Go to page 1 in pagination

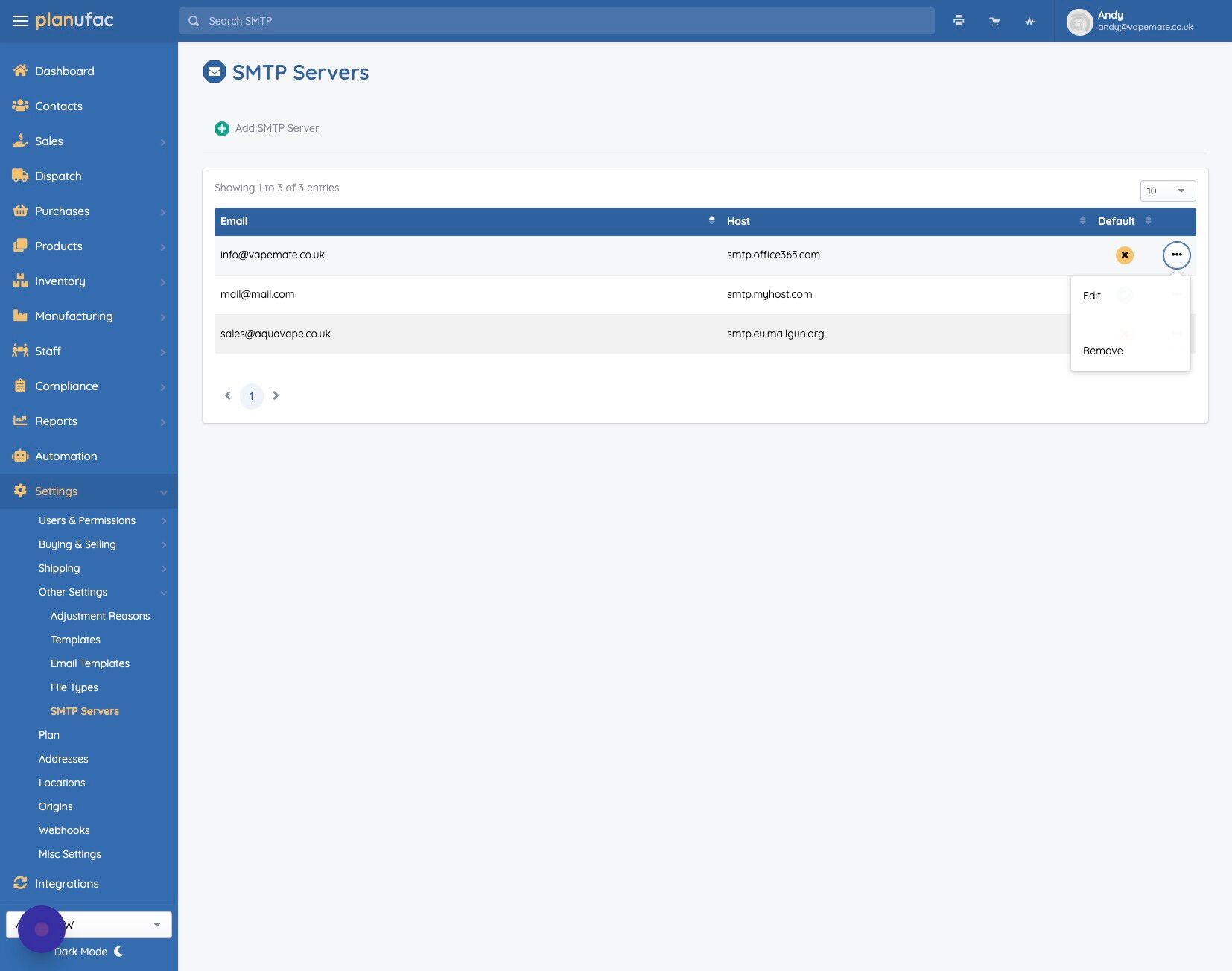coord(252,395)
